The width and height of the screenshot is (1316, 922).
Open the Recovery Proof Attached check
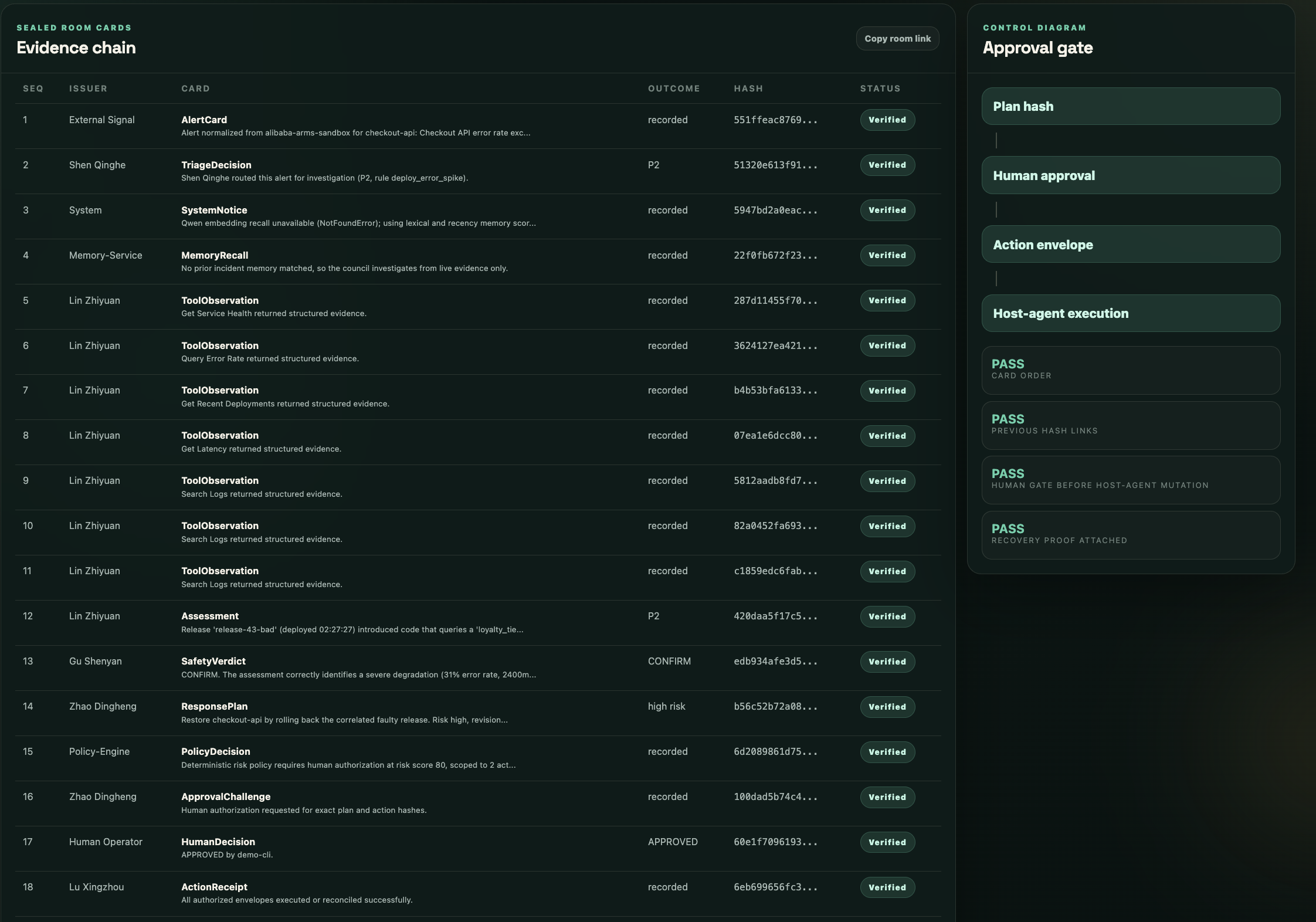[x=1131, y=535]
